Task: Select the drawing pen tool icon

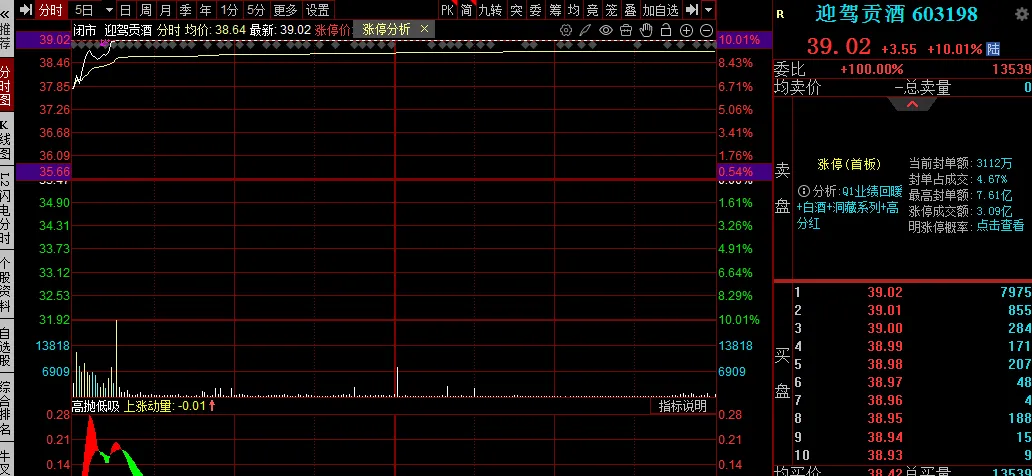Action: 585,30
